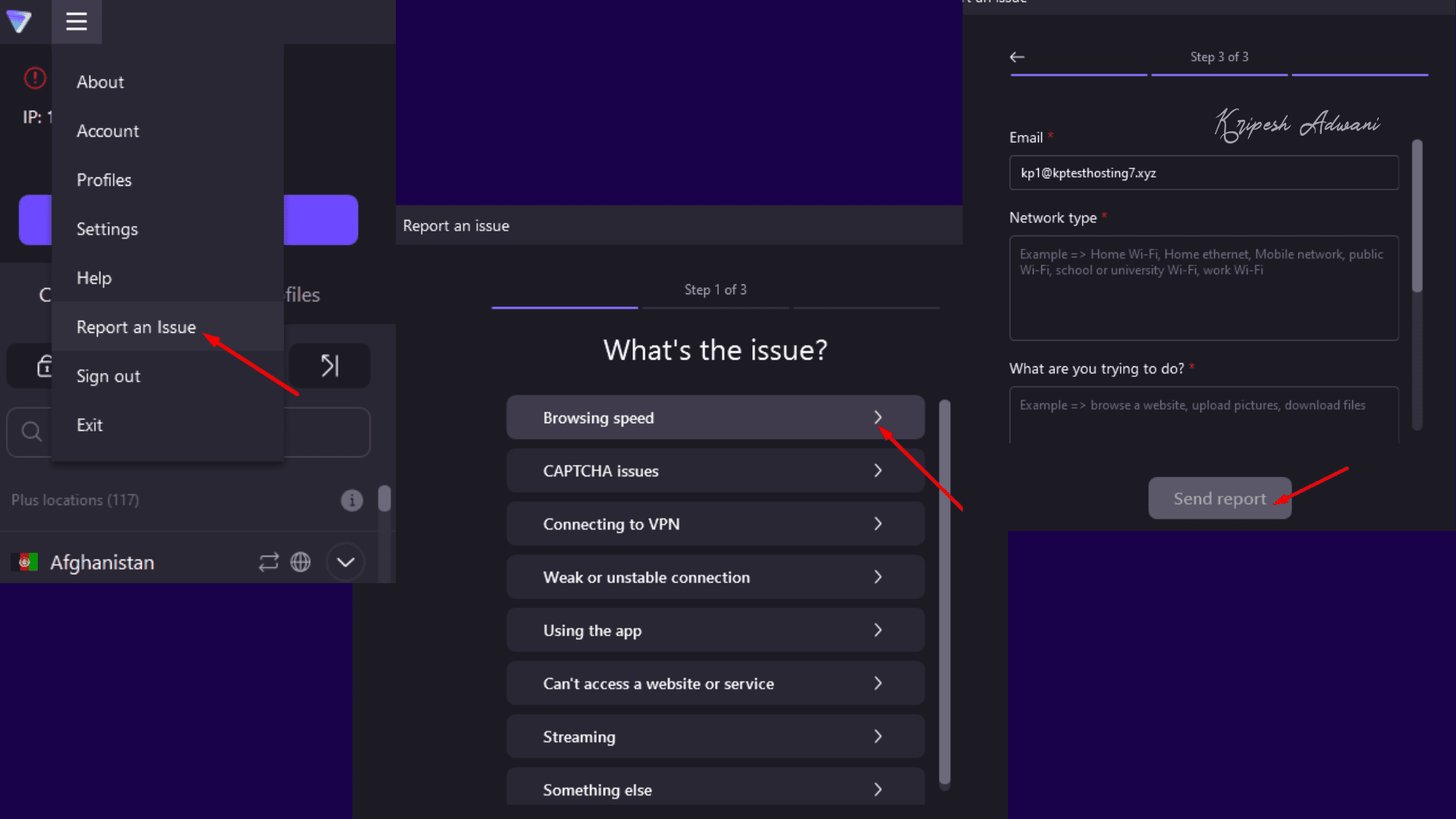Viewport: 1456px width, 819px height.
Task: Click the Email input field
Action: tap(1203, 173)
